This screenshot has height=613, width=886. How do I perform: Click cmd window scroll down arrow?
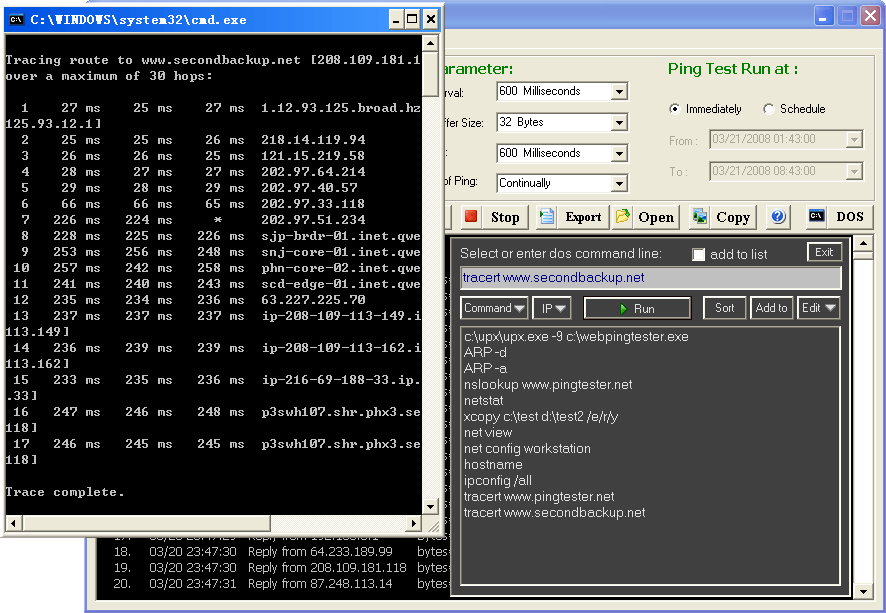tap(430, 507)
